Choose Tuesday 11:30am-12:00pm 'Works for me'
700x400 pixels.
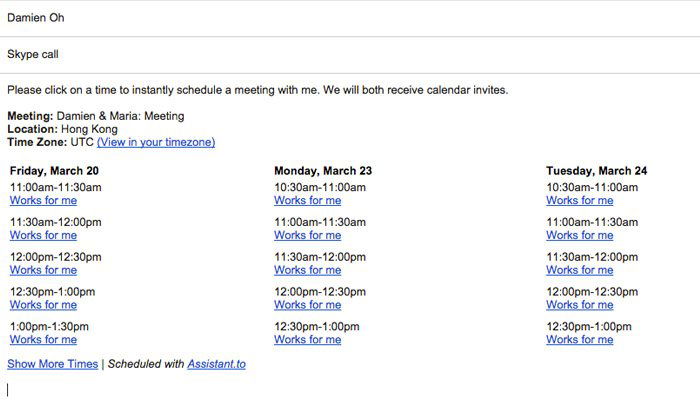[579, 270]
